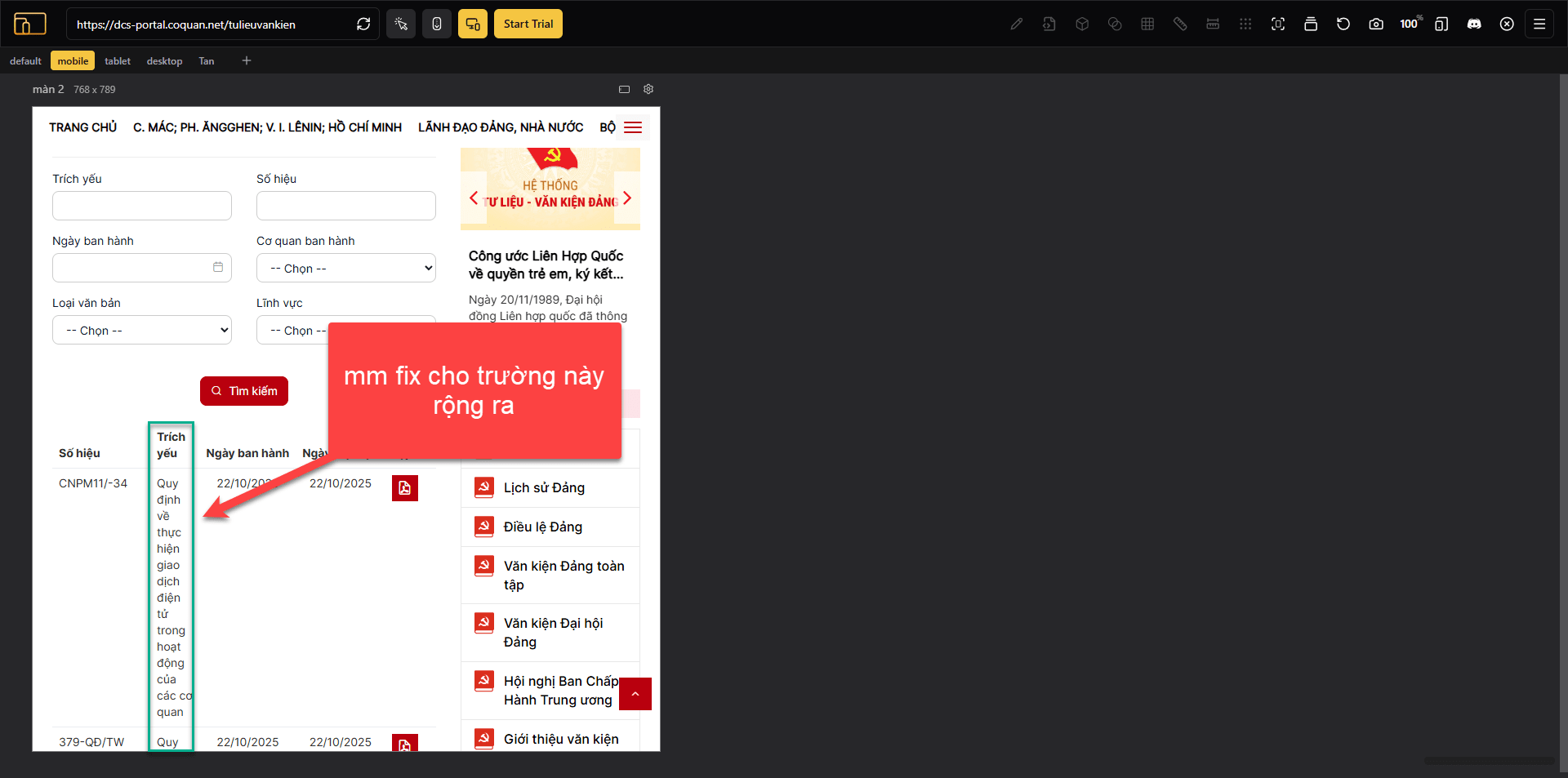Click the screenshot camera icon in toolbar
The height and width of the screenshot is (778, 1568).
tap(1376, 24)
